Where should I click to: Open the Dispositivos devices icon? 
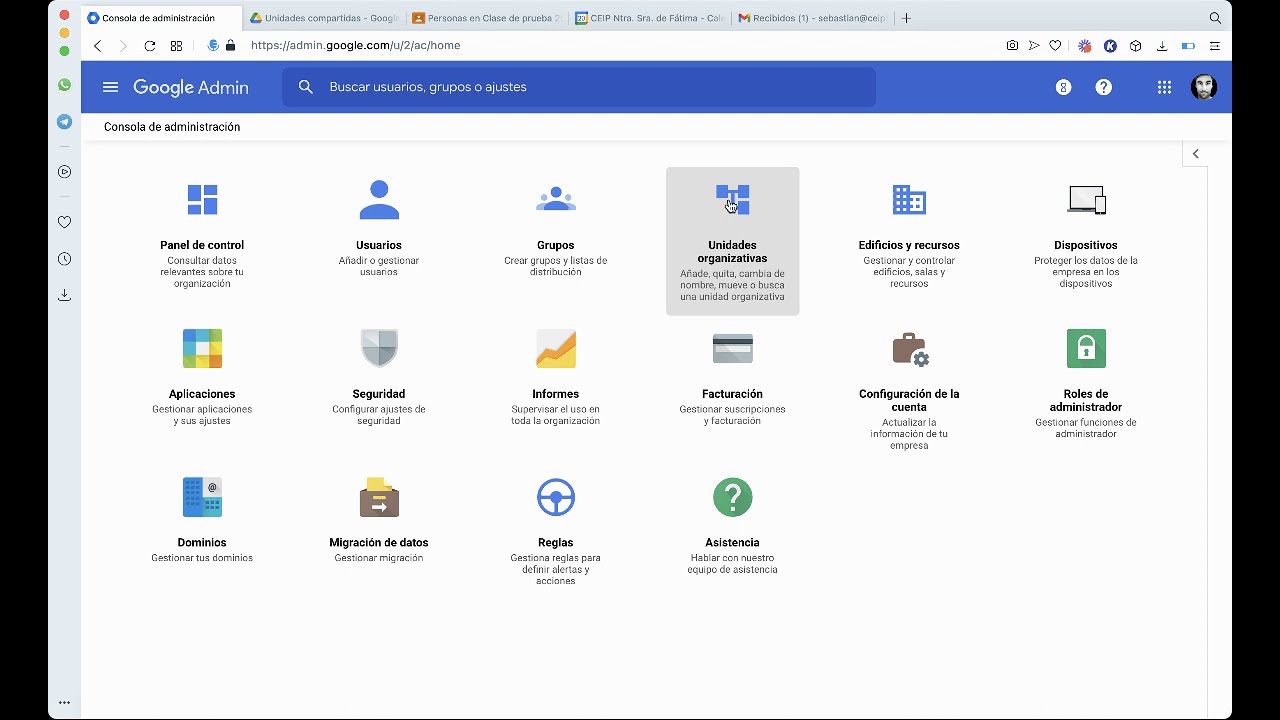click(x=1086, y=199)
